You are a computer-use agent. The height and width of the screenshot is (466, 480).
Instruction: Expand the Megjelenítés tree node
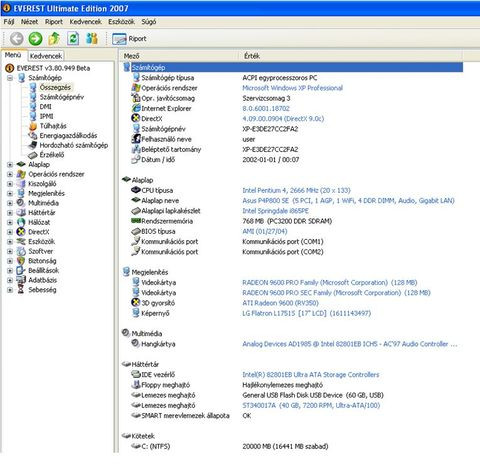point(10,194)
